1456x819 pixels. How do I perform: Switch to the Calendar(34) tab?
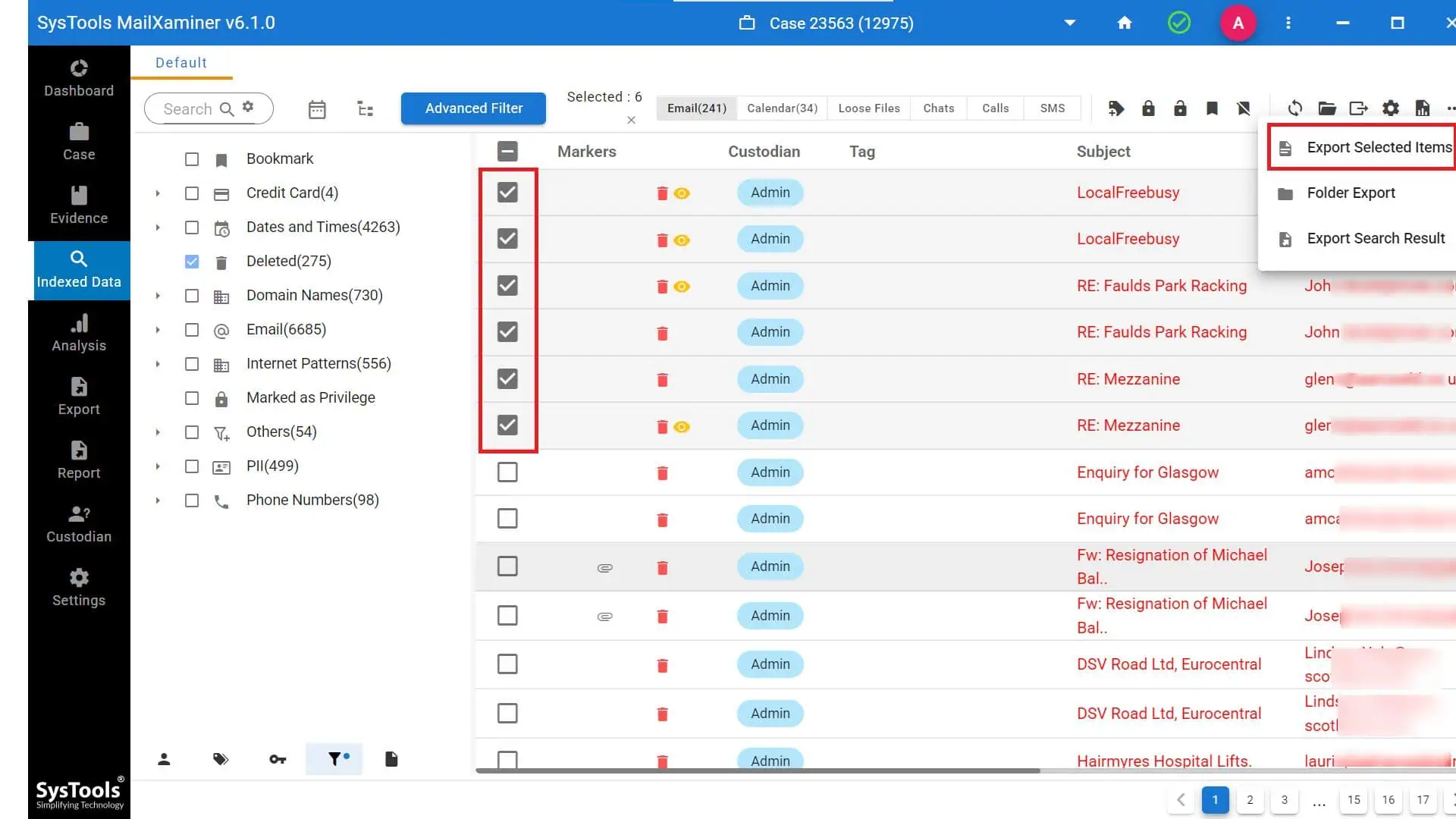pyautogui.click(x=782, y=108)
